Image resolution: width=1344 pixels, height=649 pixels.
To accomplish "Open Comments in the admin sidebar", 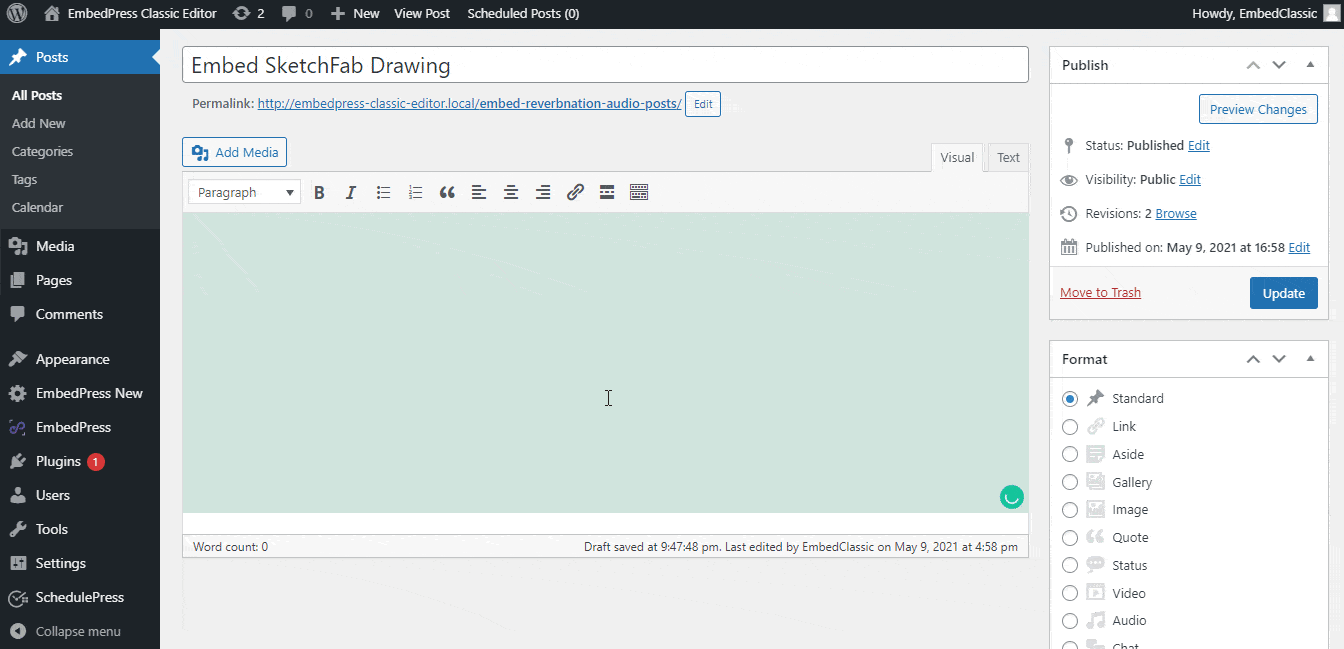I will tap(80, 314).
